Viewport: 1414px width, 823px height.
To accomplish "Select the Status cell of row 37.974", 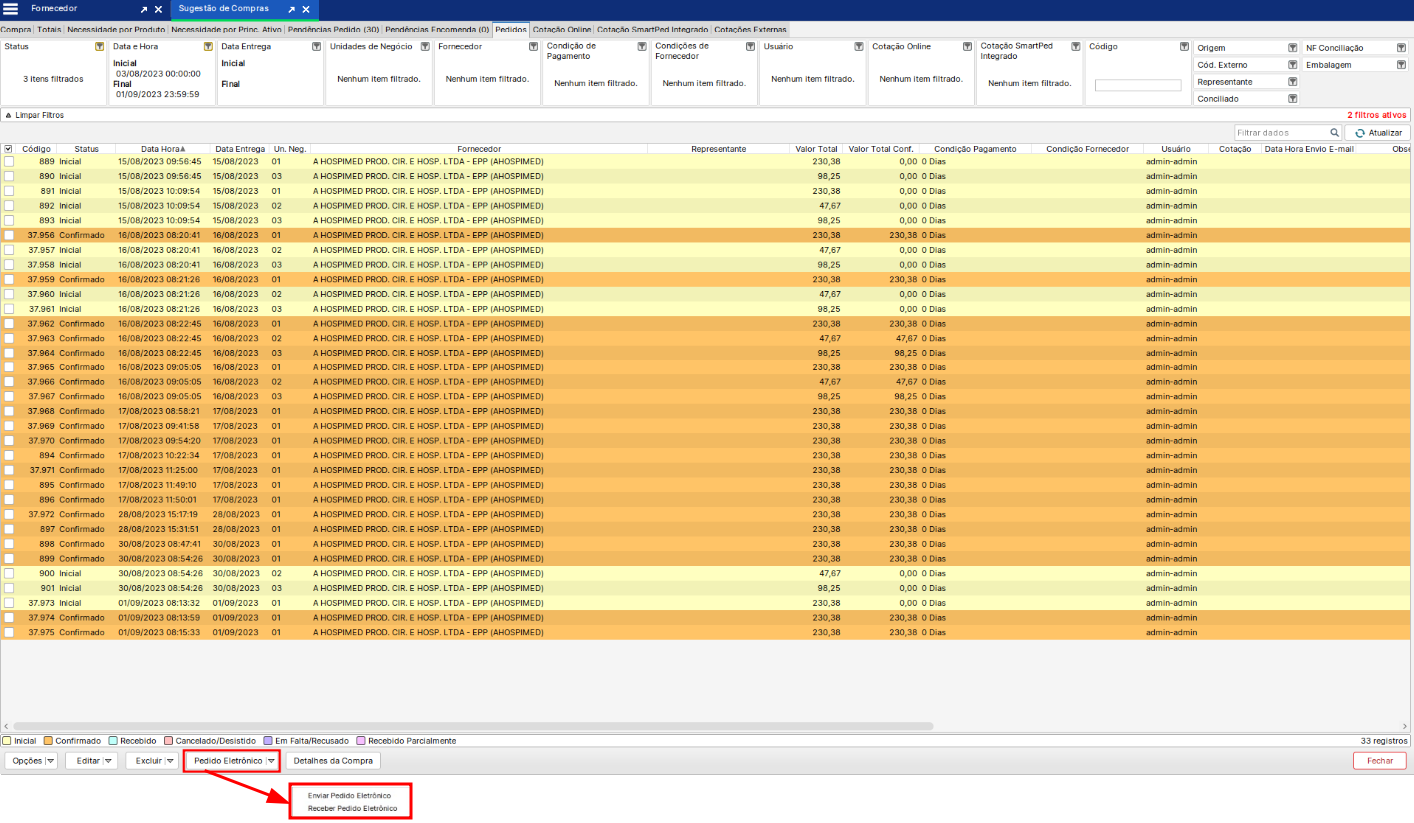I will point(85,618).
